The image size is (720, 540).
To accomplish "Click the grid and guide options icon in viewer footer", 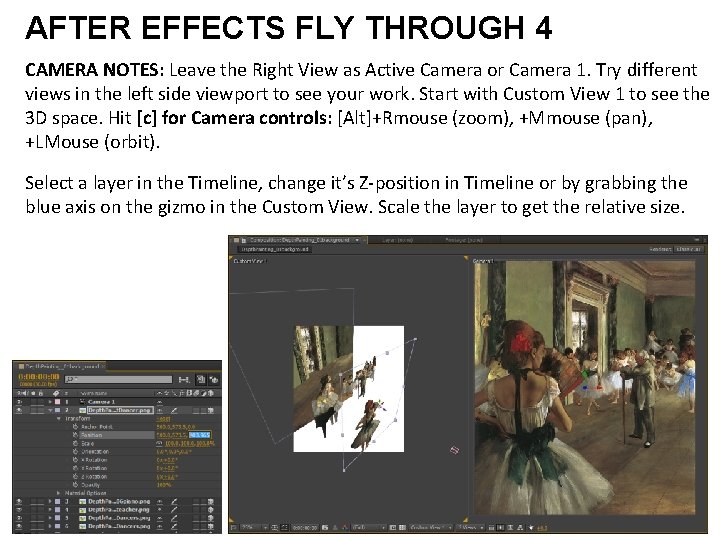I will (275, 528).
